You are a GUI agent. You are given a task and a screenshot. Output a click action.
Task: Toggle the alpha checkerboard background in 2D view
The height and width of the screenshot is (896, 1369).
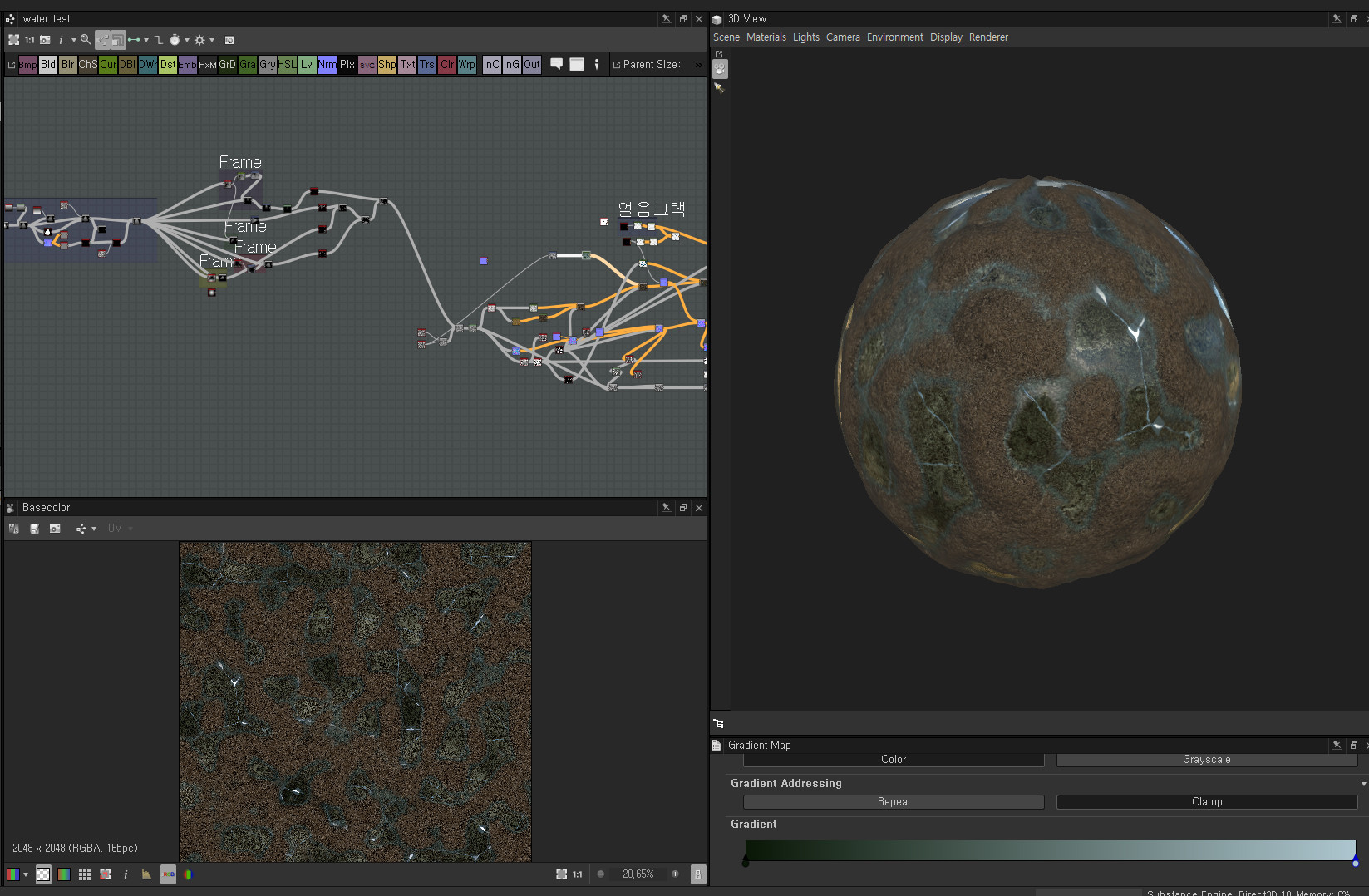(x=43, y=874)
